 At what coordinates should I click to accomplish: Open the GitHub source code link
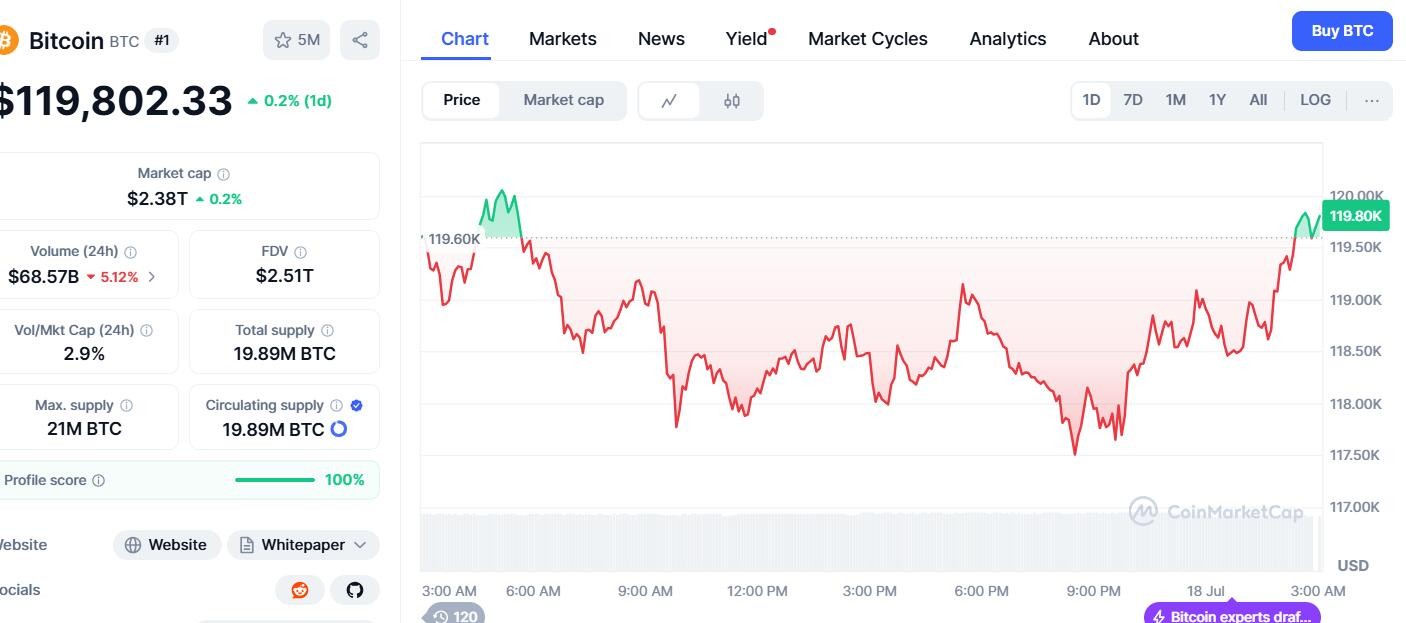click(355, 590)
